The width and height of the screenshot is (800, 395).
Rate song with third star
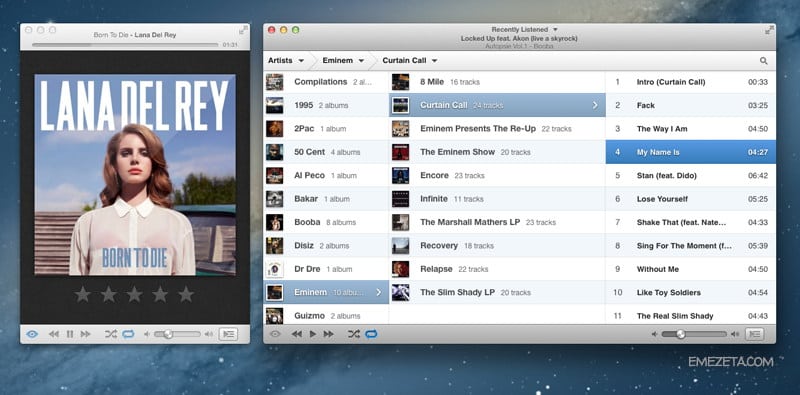pos(134,294)
